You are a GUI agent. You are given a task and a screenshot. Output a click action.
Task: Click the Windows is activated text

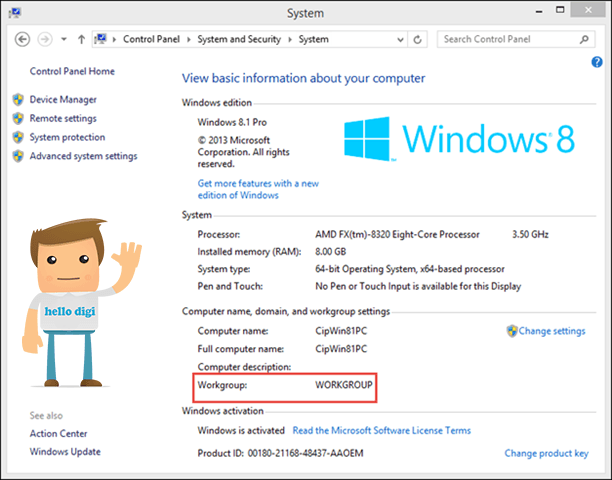click(x=241, y=430)
